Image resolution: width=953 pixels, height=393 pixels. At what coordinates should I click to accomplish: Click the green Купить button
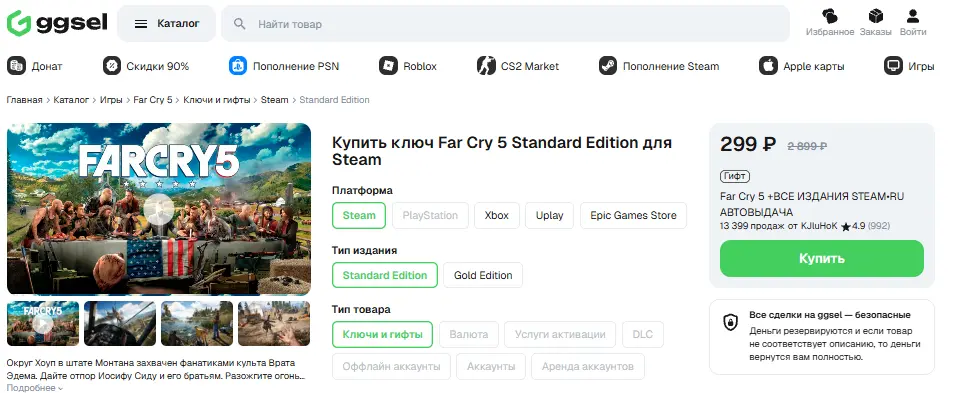822,259
